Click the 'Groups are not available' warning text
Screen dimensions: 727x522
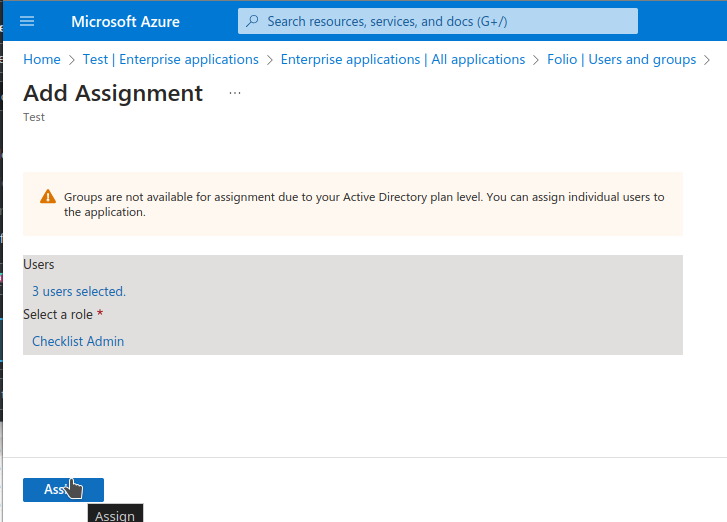pyautogui.click(x=364, y=204)
